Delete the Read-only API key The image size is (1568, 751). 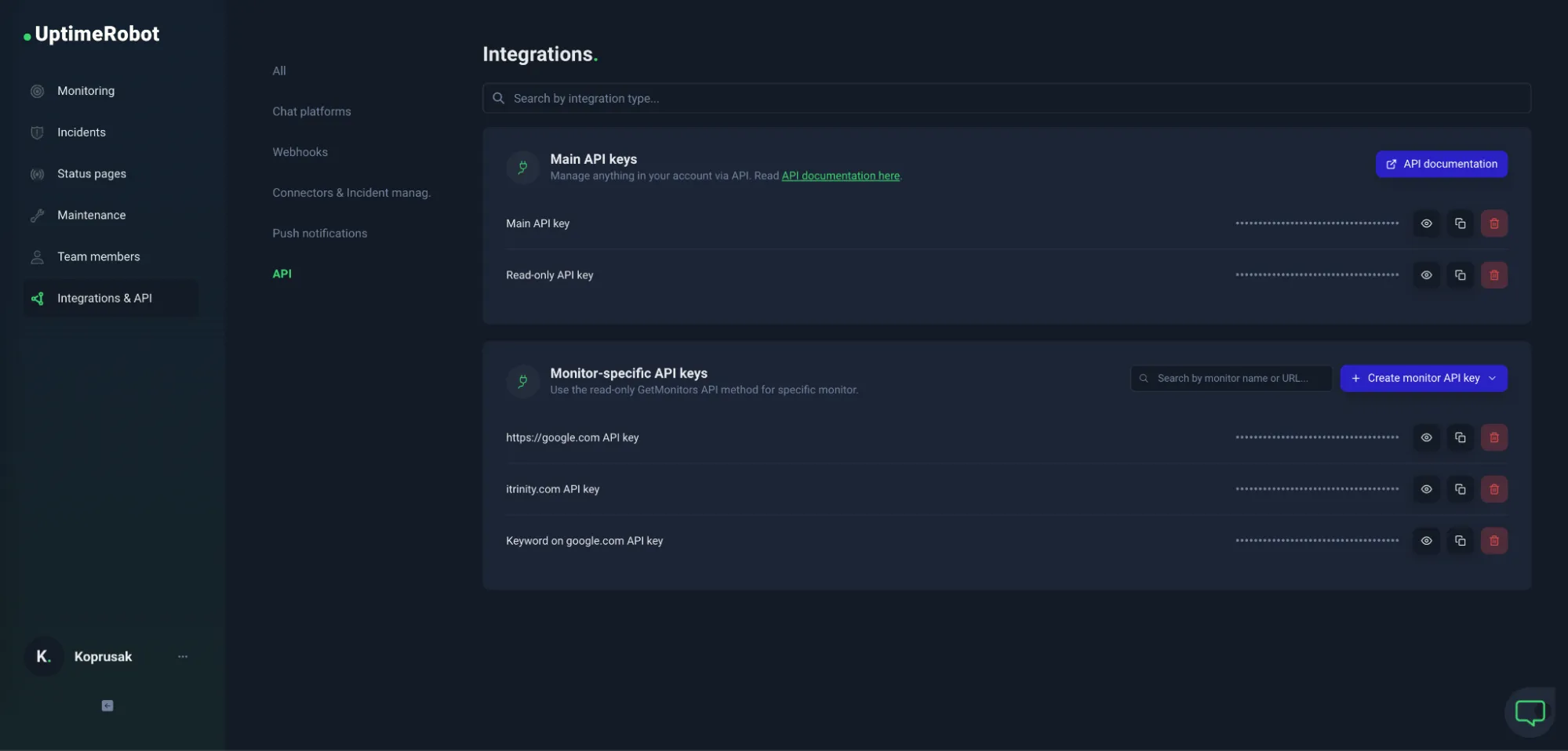click(1493, 275)
